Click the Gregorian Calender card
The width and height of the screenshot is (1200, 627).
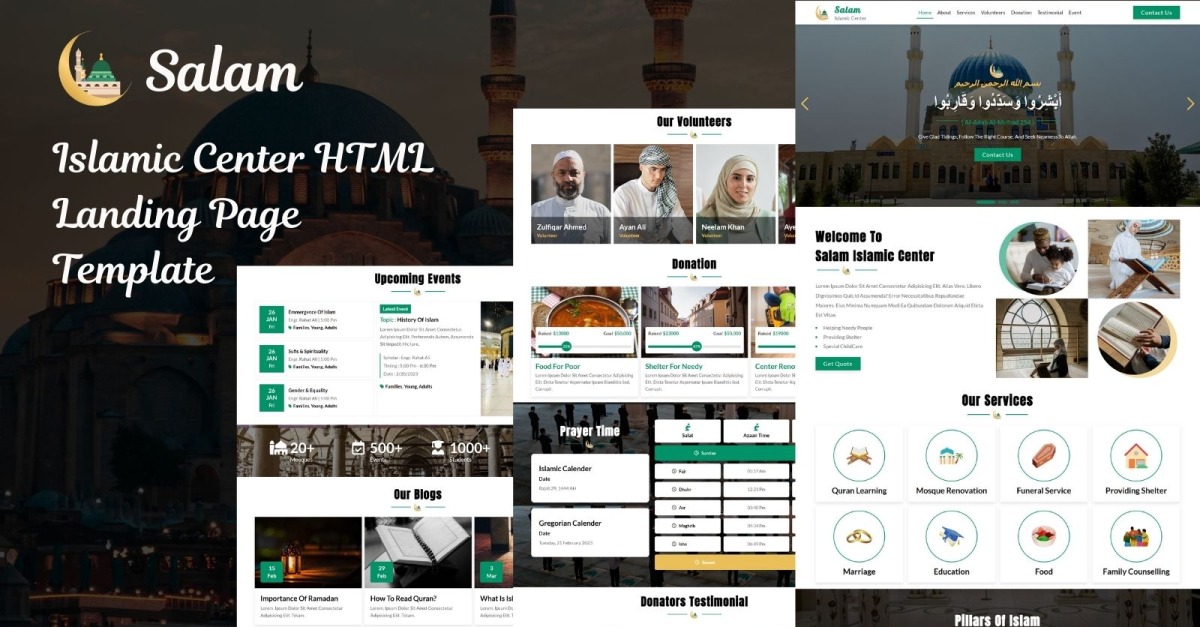point(590,532)
